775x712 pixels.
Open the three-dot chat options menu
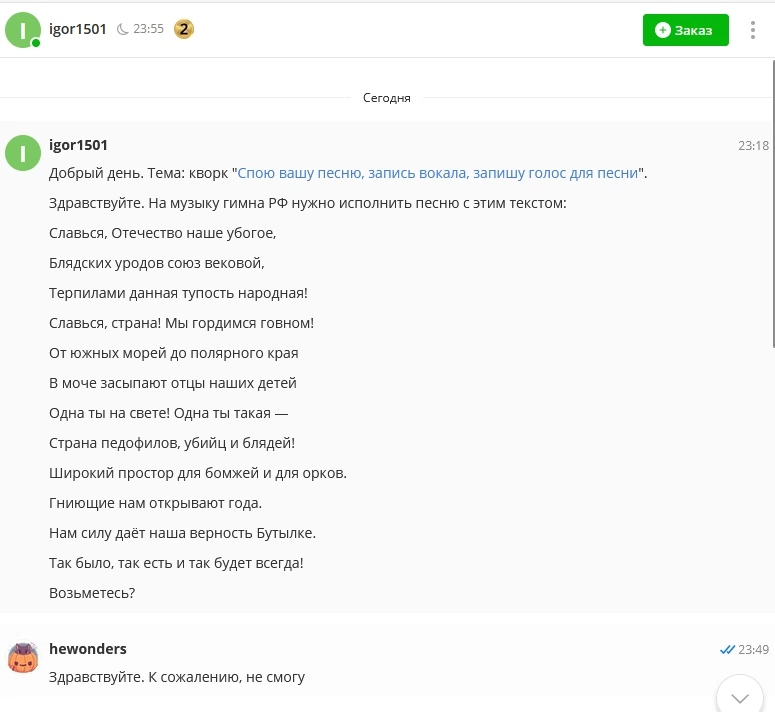coord(753,30)
